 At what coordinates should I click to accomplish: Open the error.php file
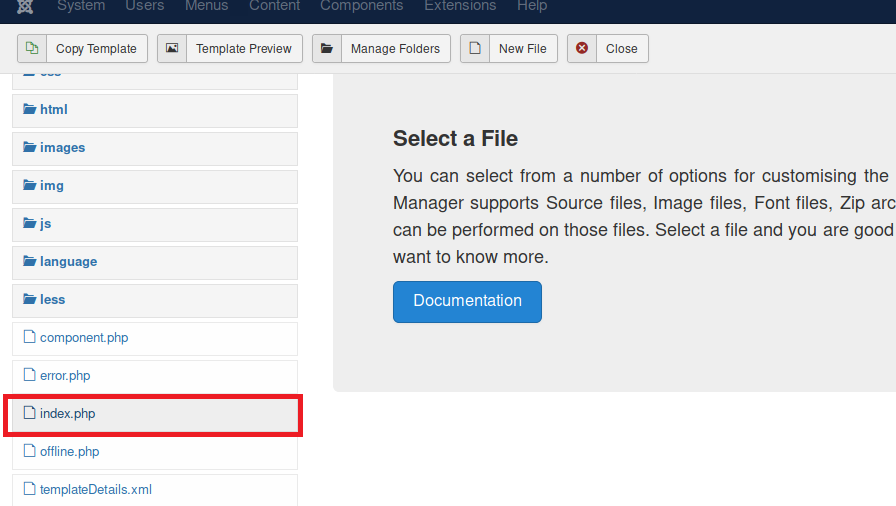coord(65,376)
